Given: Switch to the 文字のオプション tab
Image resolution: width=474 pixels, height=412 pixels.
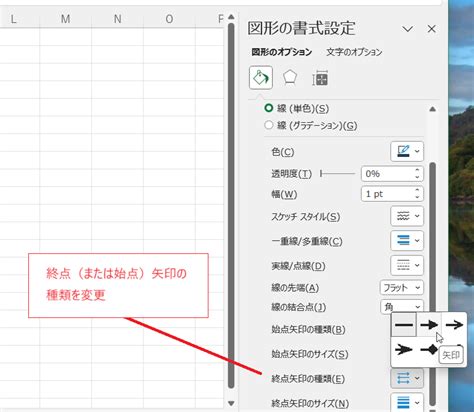Looking at the screenshot, I should tap(354, 52).
